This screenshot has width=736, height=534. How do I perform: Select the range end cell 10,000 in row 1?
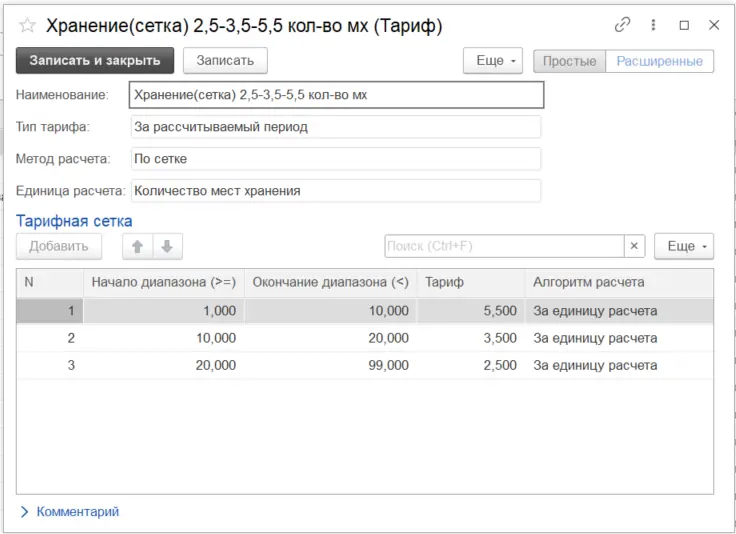pos(330,311)
